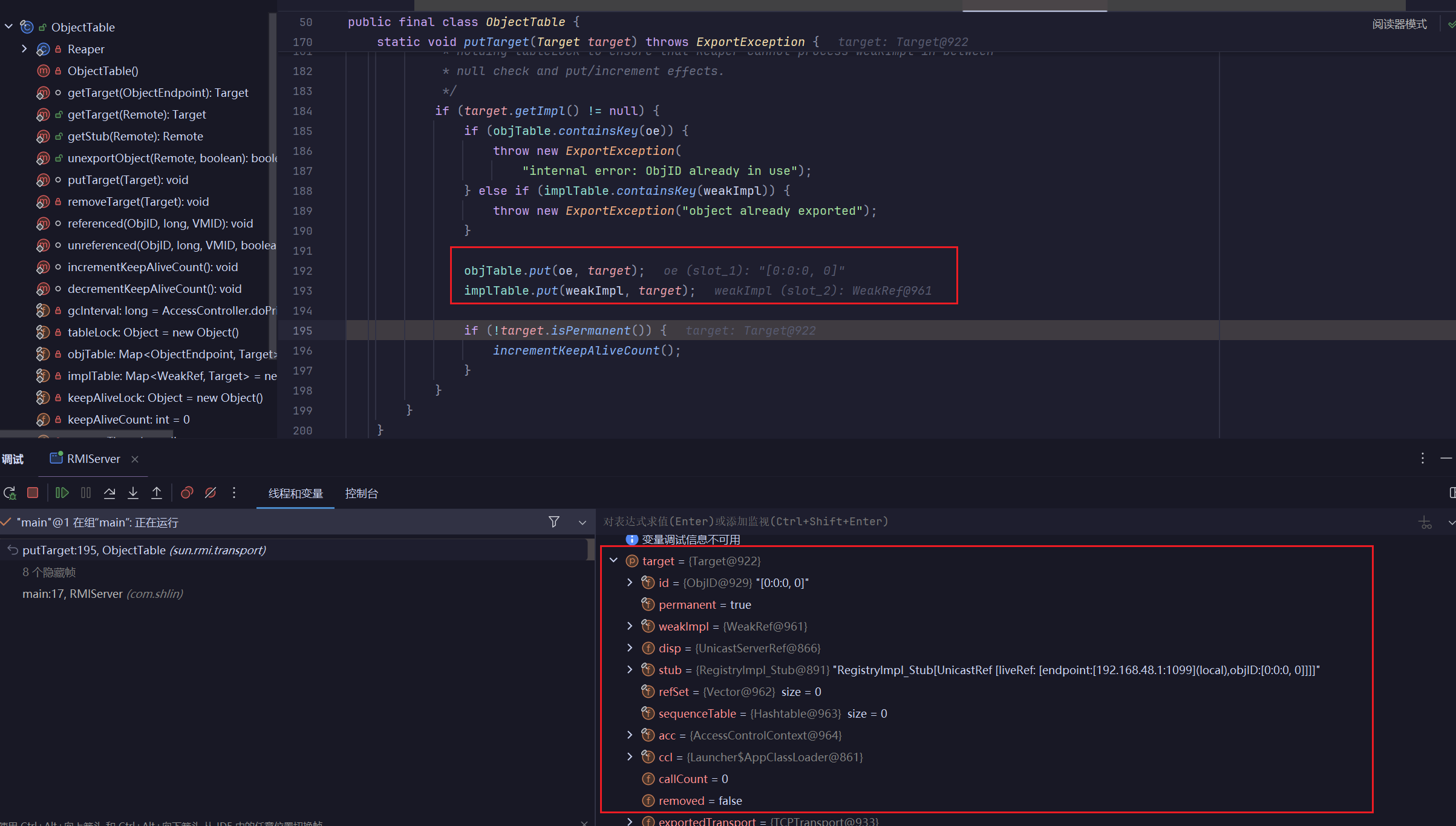The width and height of the screenshot is (1456, 826).
Task: Switch to the 控制台 tab
Action: click(x=361, y=493)
